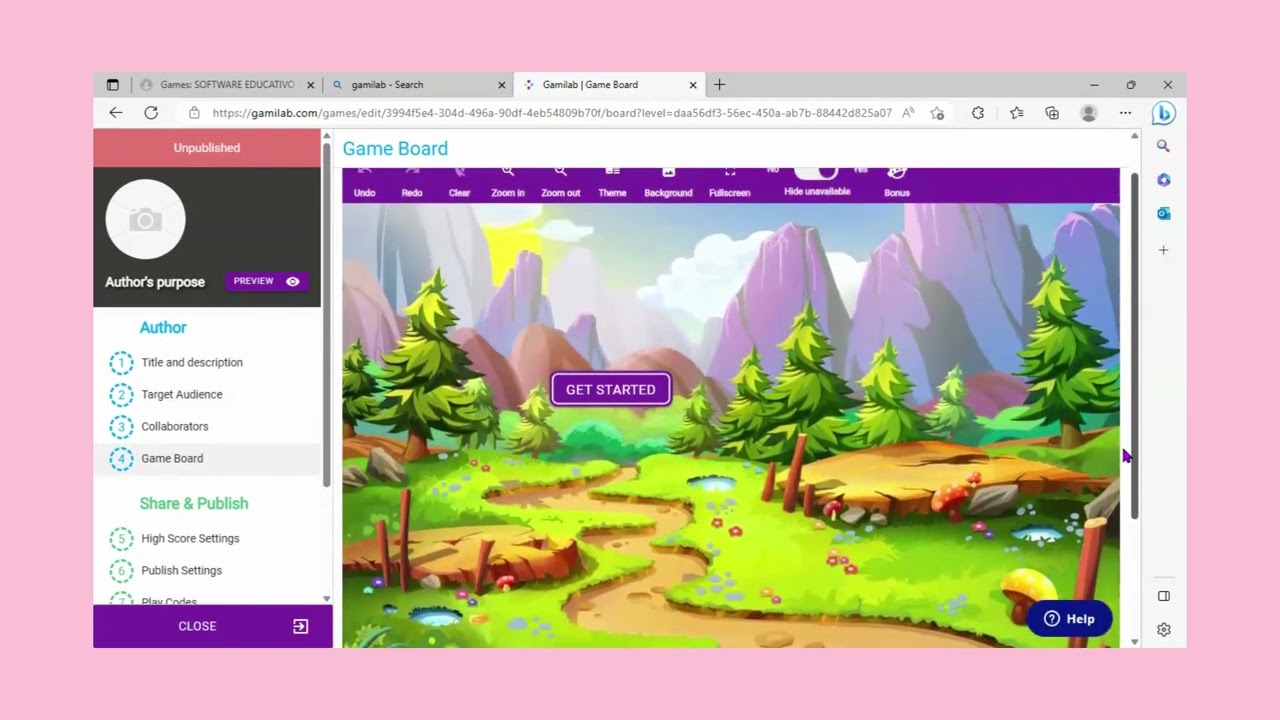Click the exit arrow icon beside CLOSE
Viewport: 1280px width, 720px height.
tap(300, 626)
